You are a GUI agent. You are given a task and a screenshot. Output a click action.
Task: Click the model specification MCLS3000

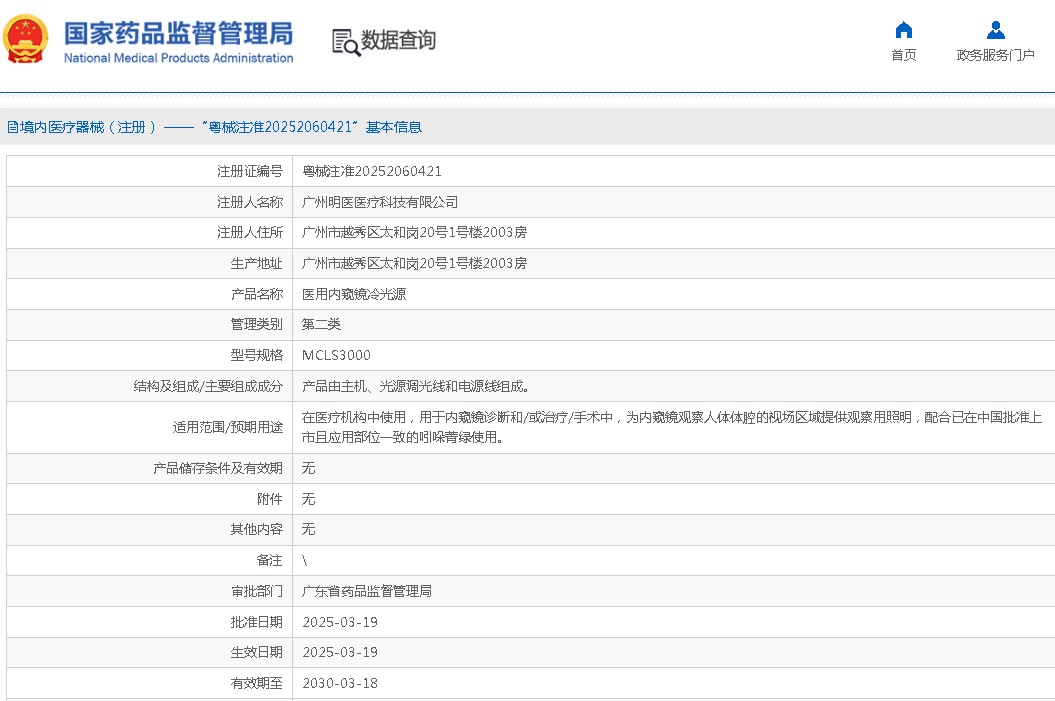click(x=336, y=355)
